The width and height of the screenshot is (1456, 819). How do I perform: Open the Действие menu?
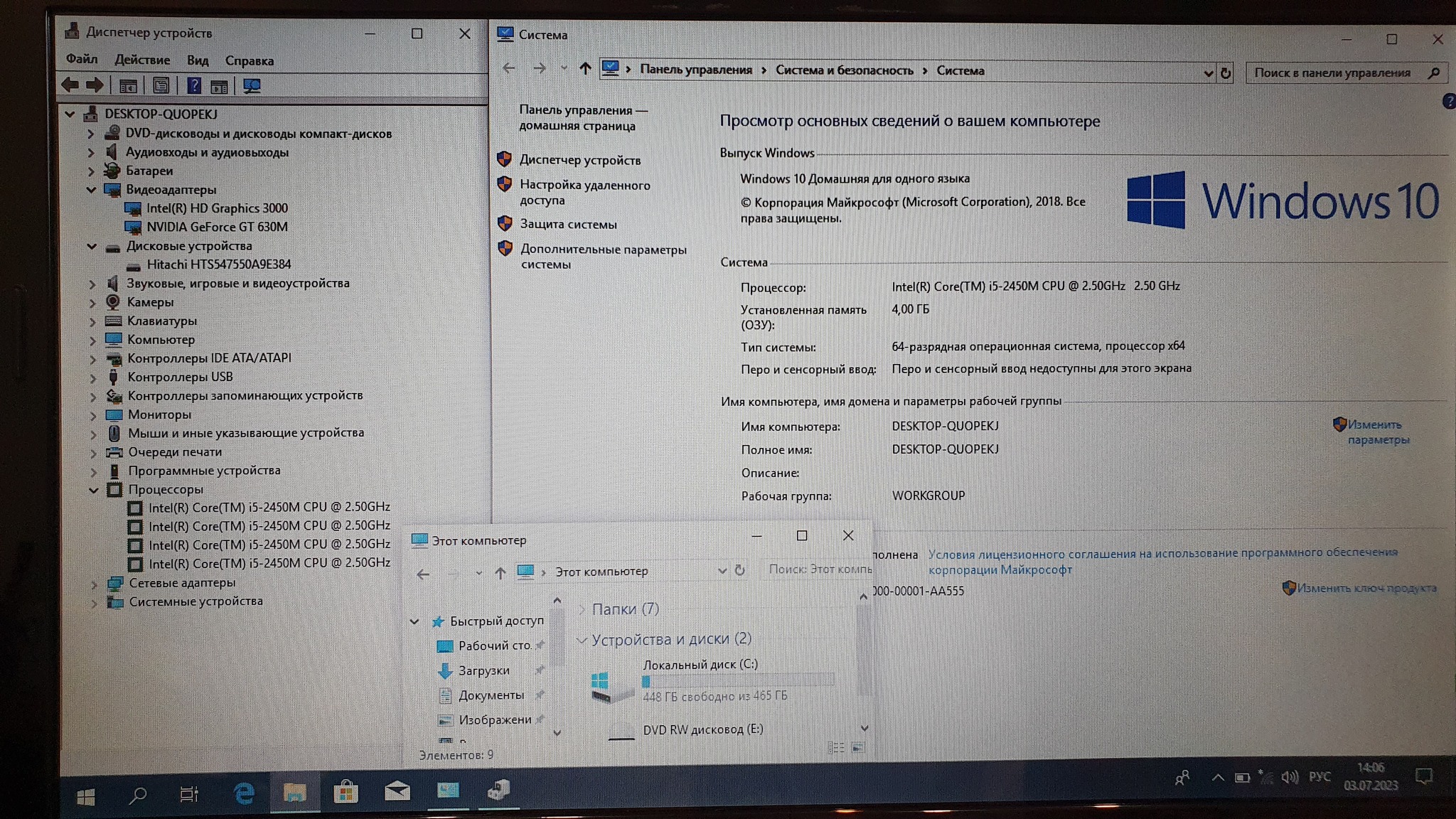[142, 60]
